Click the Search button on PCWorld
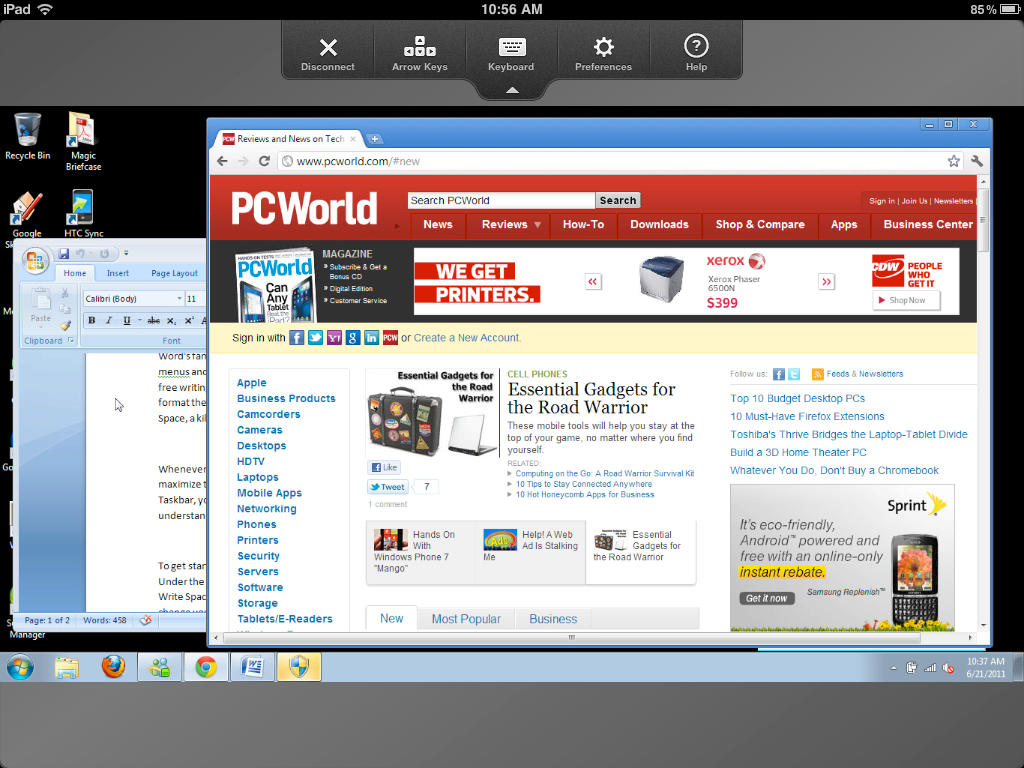The height and width of the screenshot is (768, 1024). [618, 200]
